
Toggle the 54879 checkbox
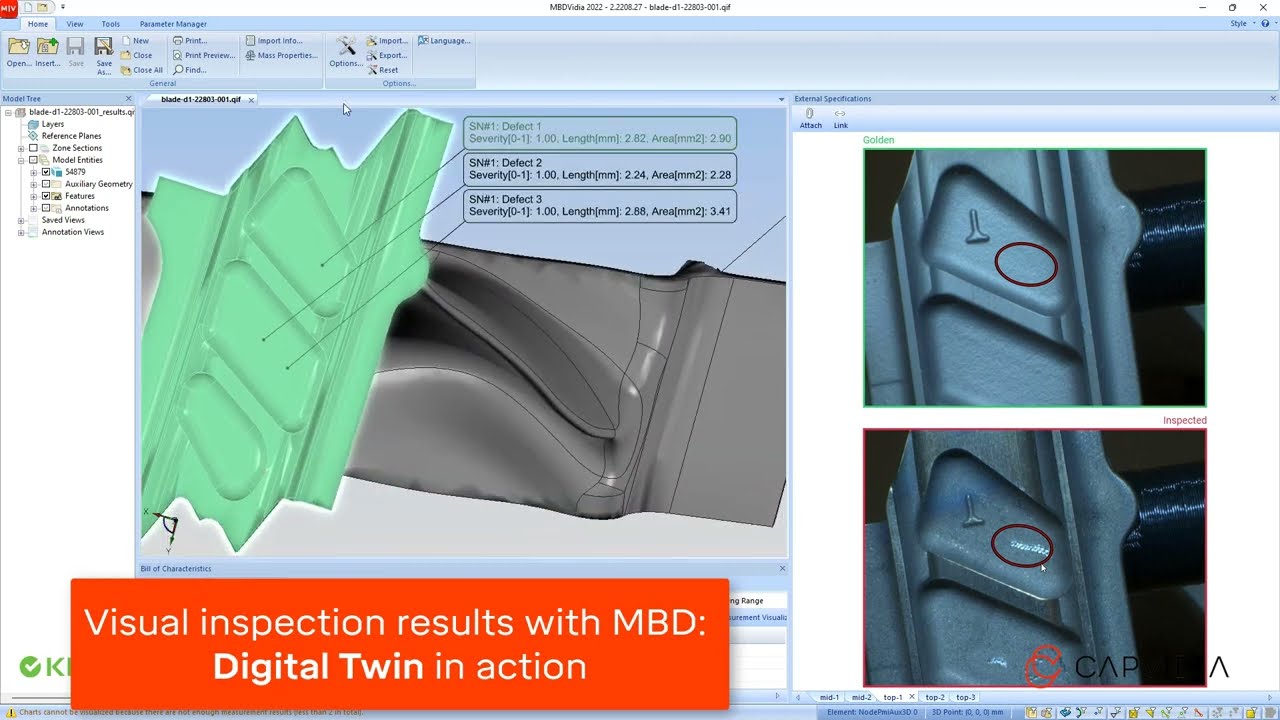click(45, 172)
